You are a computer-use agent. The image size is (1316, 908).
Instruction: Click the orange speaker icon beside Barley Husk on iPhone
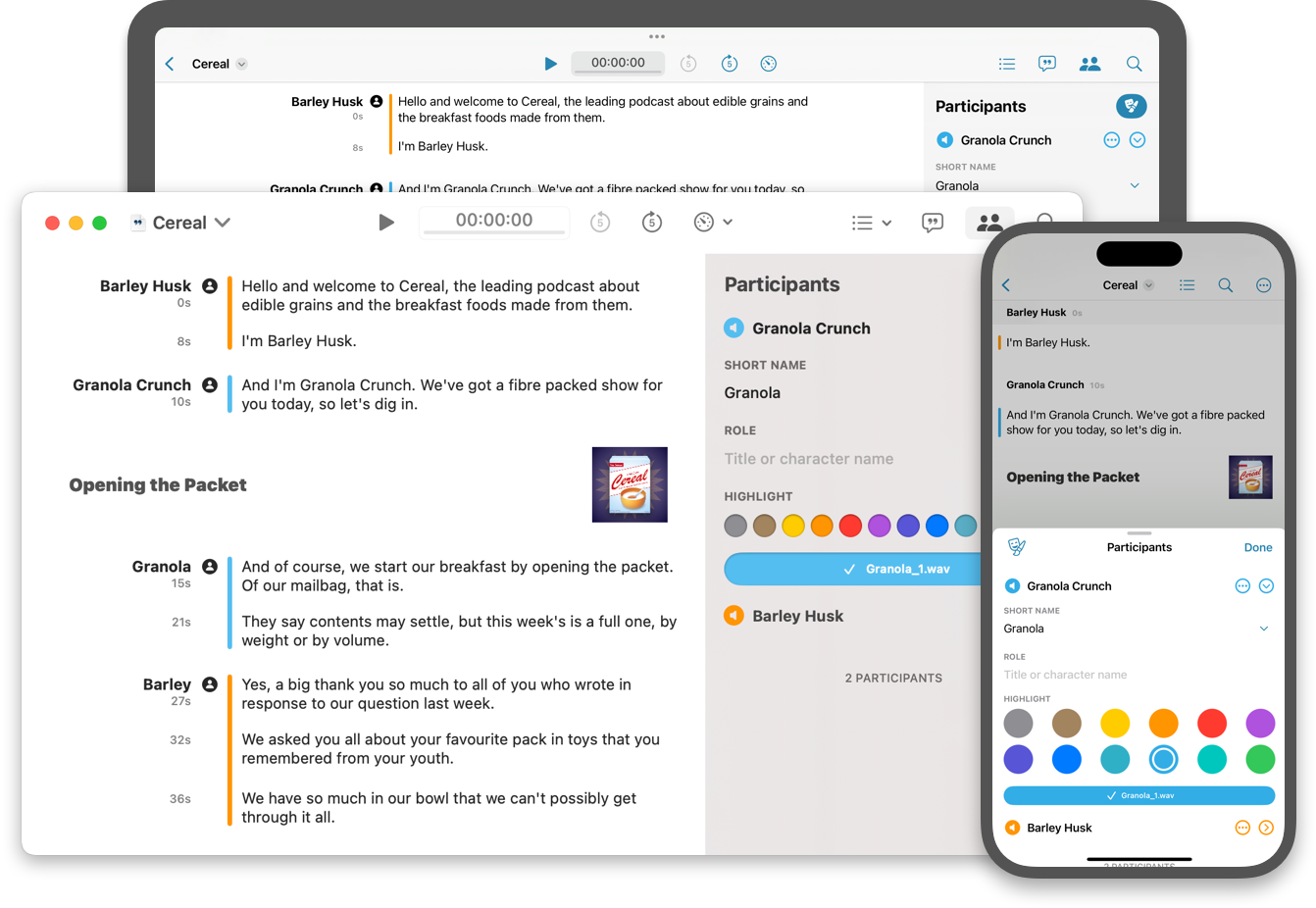[x=1012, y=828]
